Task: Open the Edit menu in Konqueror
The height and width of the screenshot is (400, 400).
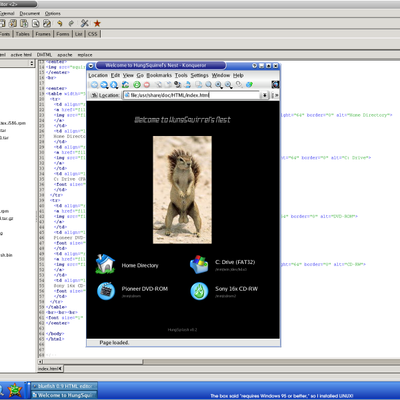Action: [115, 75]
